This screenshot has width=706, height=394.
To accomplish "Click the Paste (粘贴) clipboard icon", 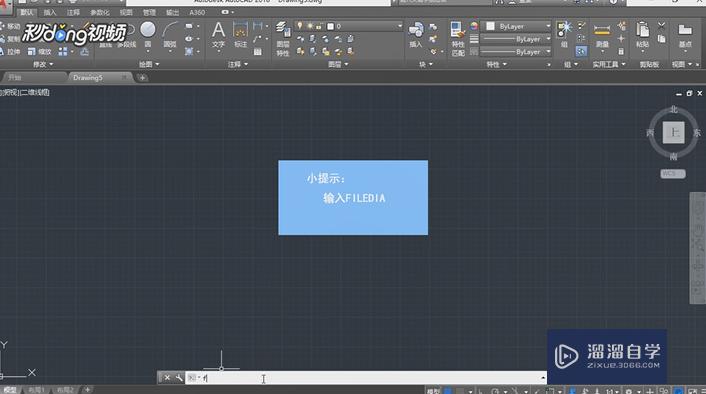I will (643, 30).
